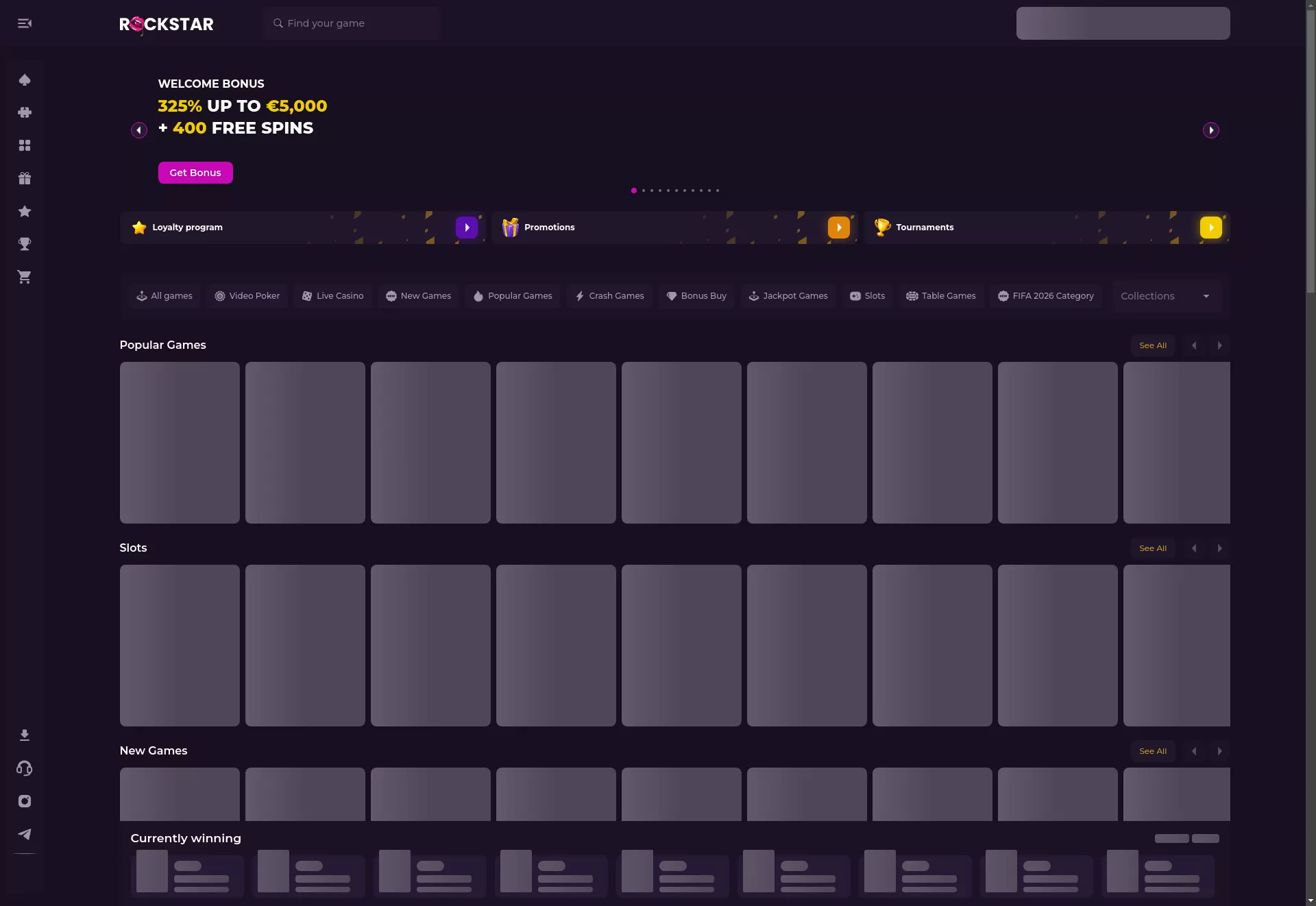Open headset support sidebar icon
This screenshot has height=906, width=1316.
tap(25, 768)
